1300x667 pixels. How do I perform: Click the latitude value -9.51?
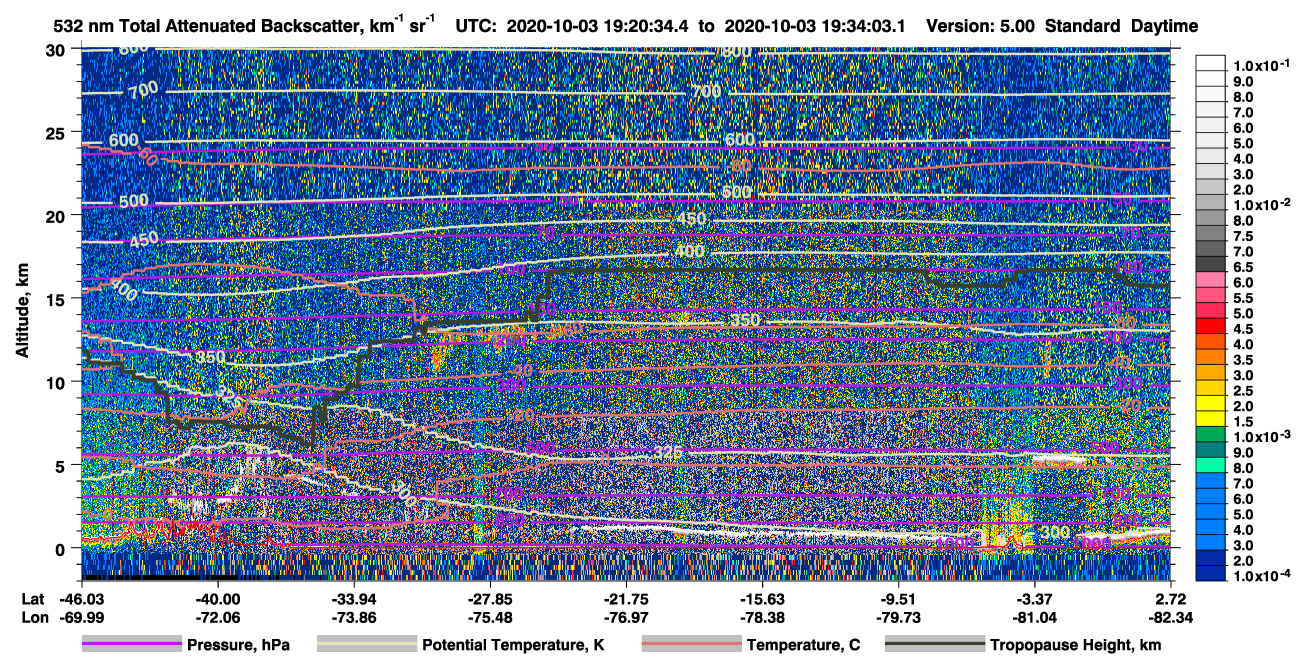[899, 599]
